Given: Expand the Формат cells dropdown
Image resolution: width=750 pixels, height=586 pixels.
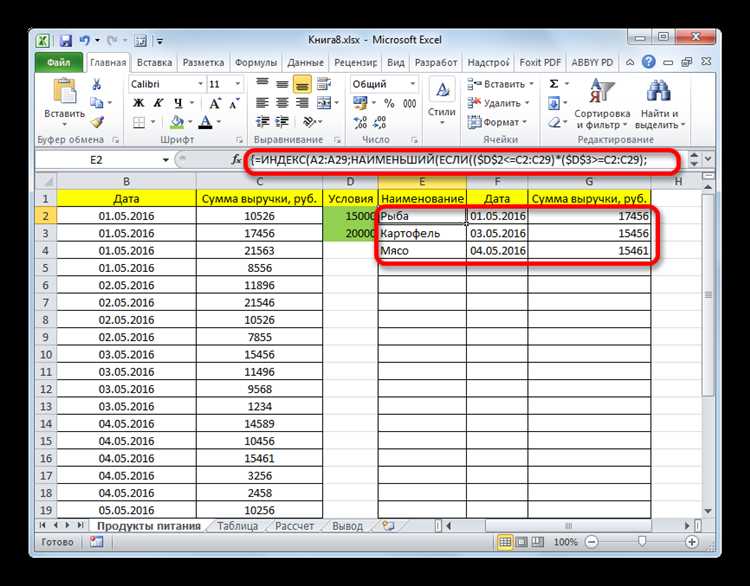Looking at the screenshot, I should coord(524,122).
